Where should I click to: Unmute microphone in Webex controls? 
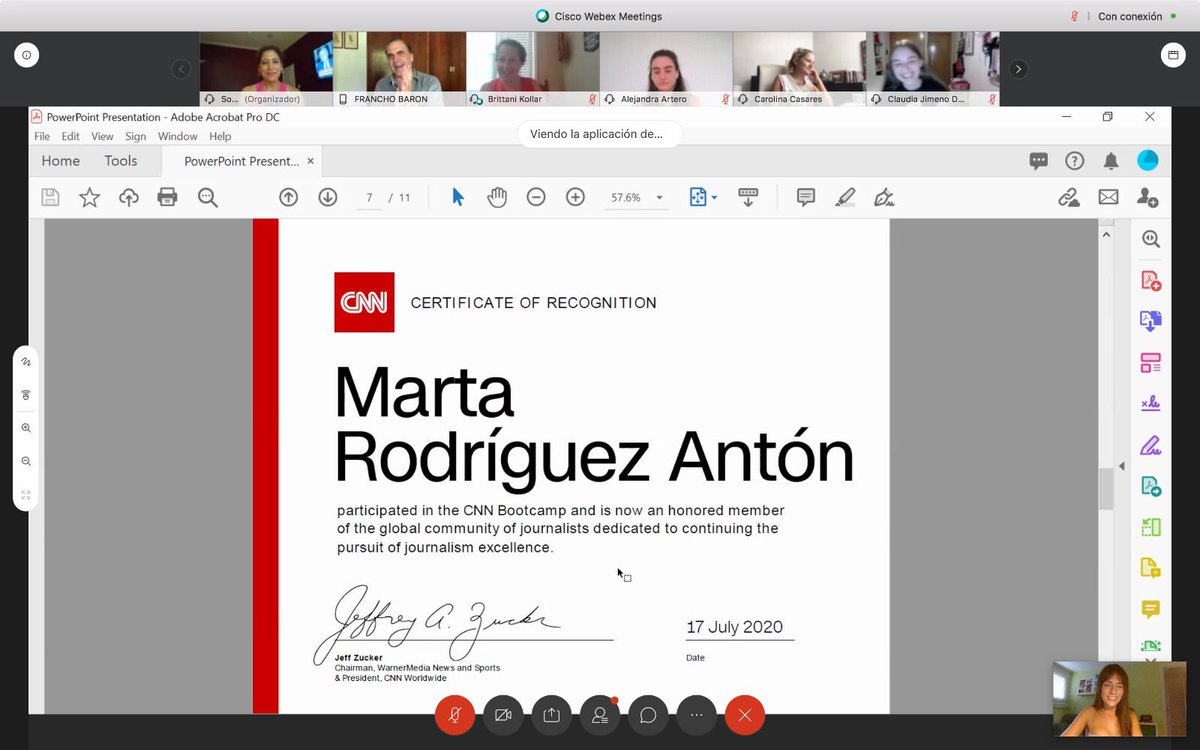pyautogui.click(x=455, y=715)
